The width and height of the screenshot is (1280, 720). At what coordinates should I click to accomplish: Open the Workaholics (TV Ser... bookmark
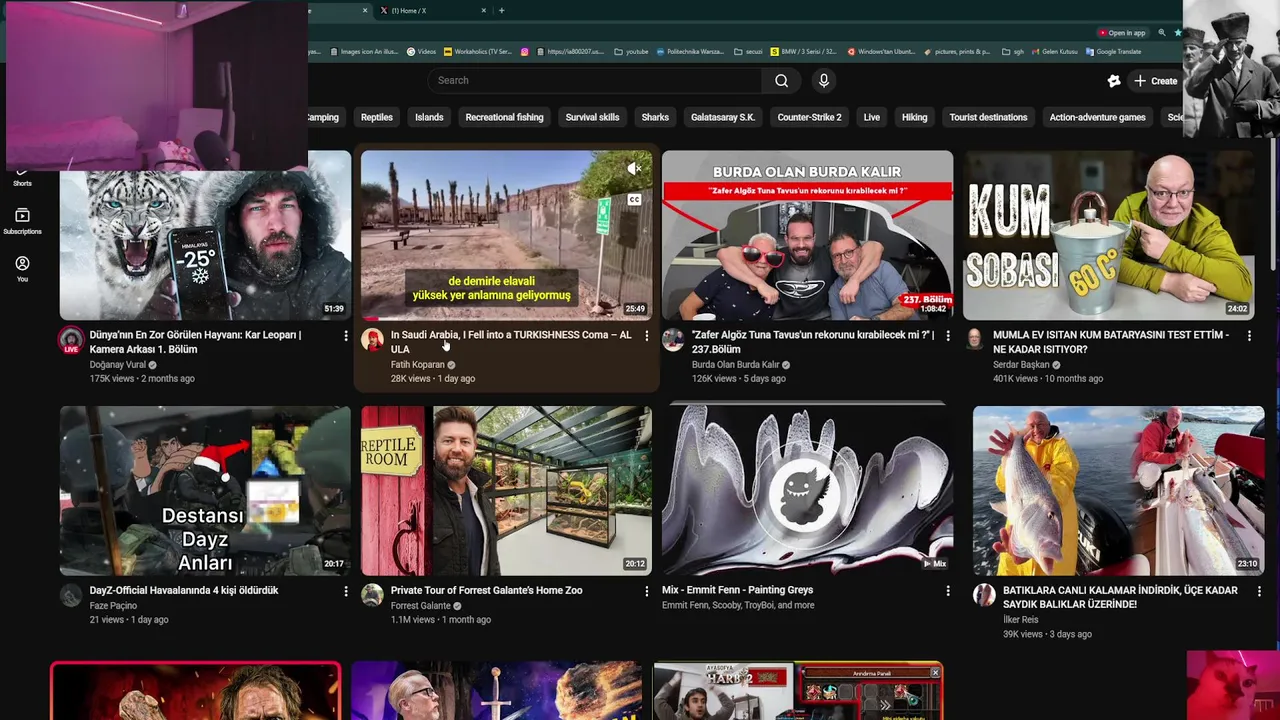click(x=477, y=51)
